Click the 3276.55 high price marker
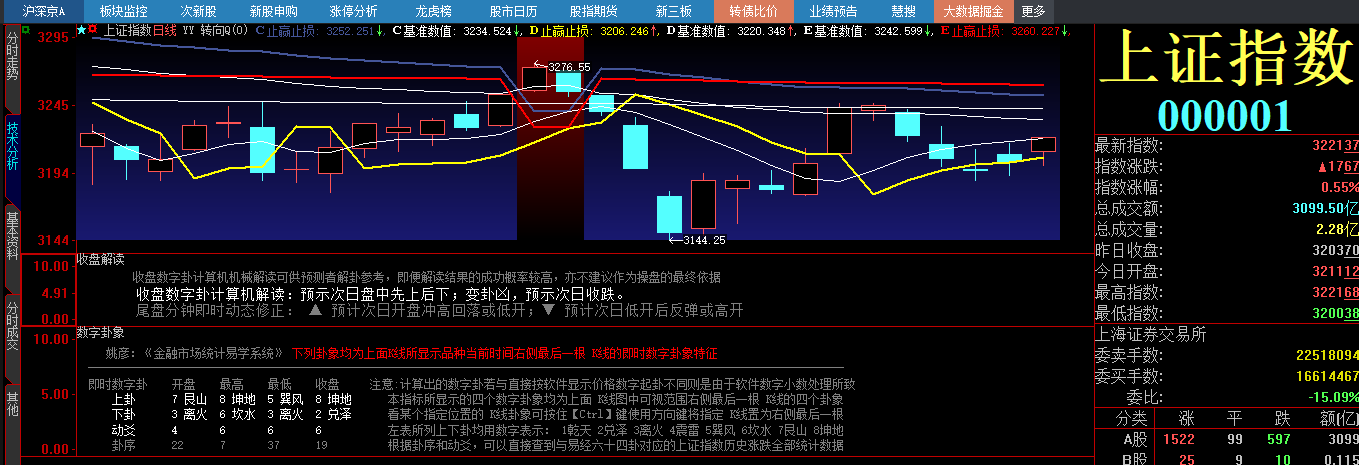This screenshot has height=465, width=1359. 569,67
